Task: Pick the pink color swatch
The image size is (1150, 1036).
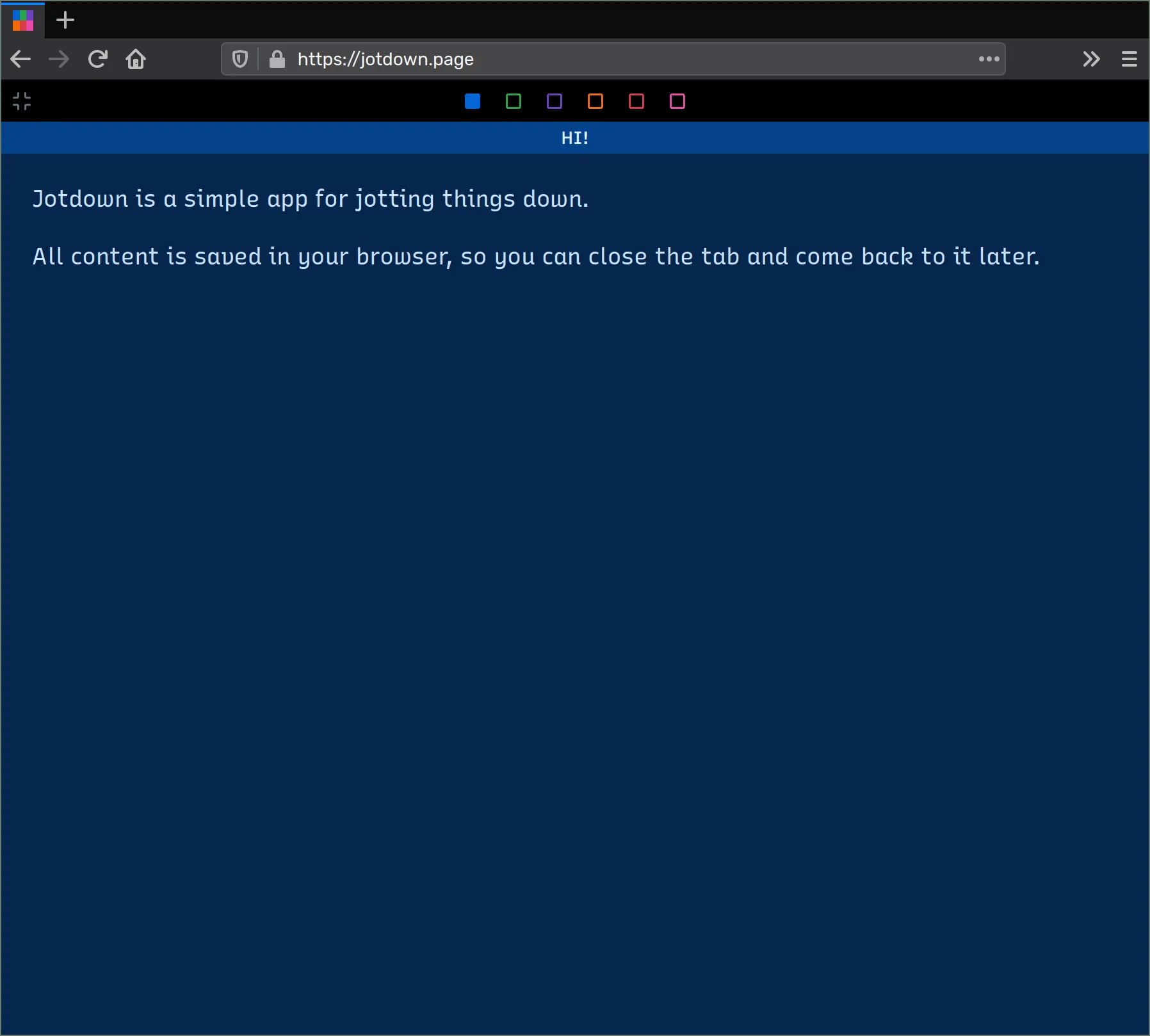Action: point(677,101)
